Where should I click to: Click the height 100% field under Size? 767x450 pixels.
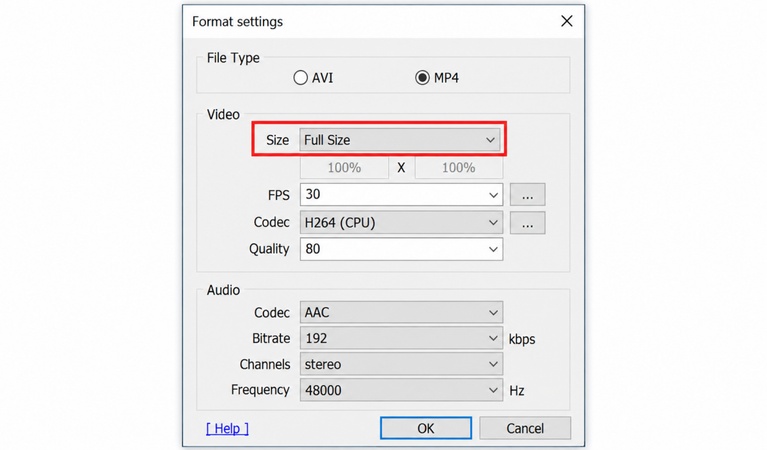459,168
